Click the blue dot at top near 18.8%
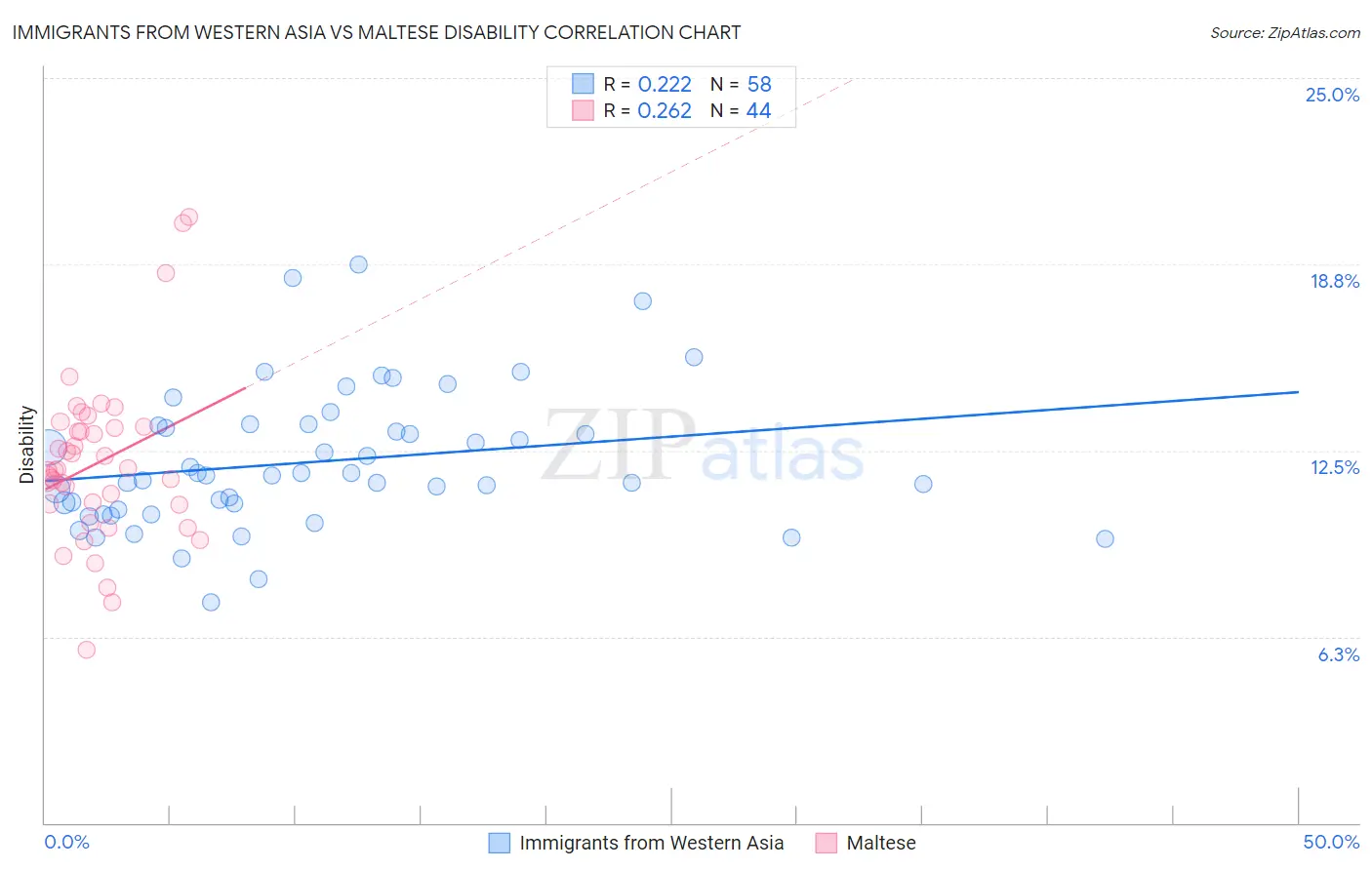The width and height of the screenshot is (1372, 870). [358, 264]
